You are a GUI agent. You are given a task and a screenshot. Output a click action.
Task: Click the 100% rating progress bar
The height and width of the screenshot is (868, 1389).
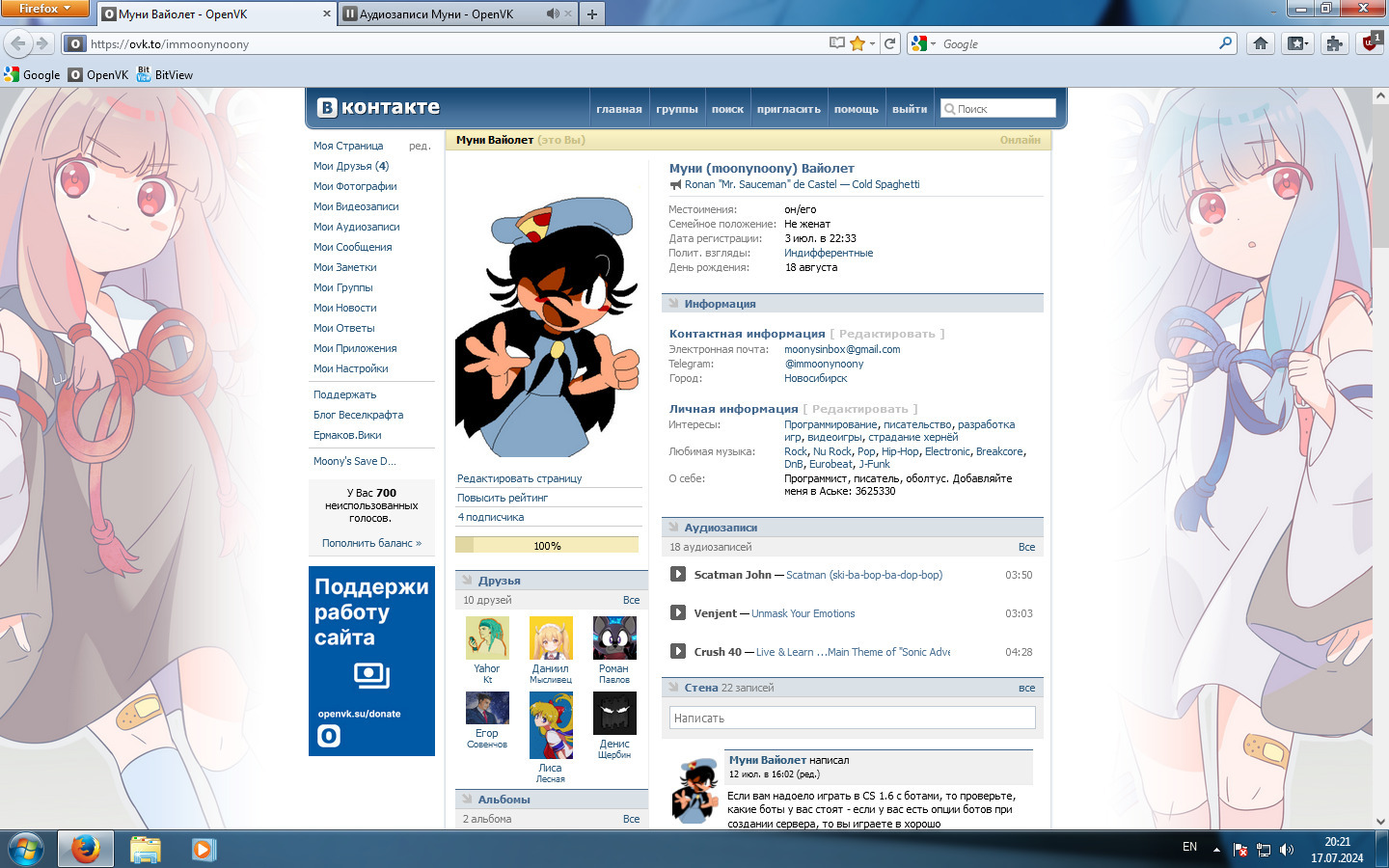point(547,545)
